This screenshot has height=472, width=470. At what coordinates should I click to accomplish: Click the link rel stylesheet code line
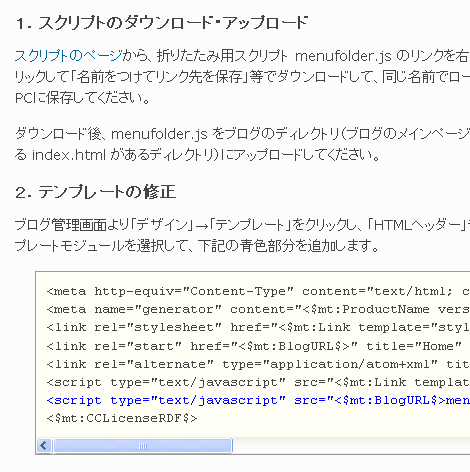(258, 327)
